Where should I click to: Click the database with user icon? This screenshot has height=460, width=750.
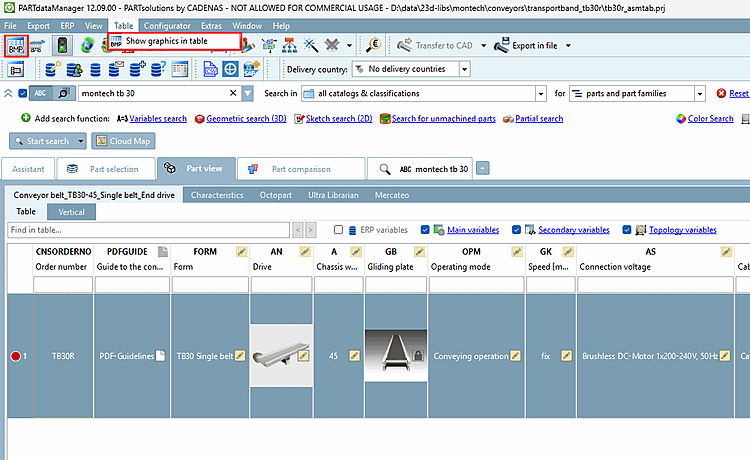(74, 69)
